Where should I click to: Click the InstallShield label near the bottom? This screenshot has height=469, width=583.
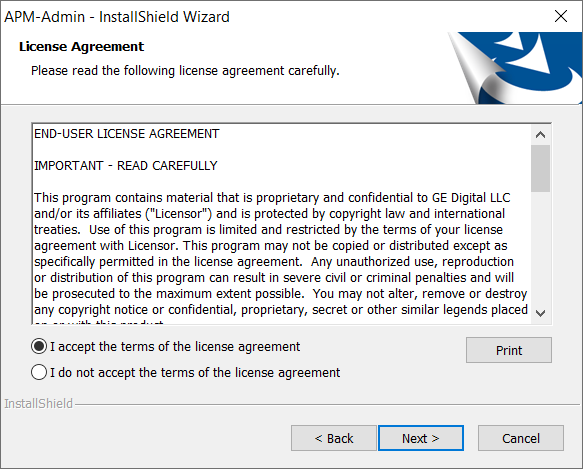(x=38, y=404)
